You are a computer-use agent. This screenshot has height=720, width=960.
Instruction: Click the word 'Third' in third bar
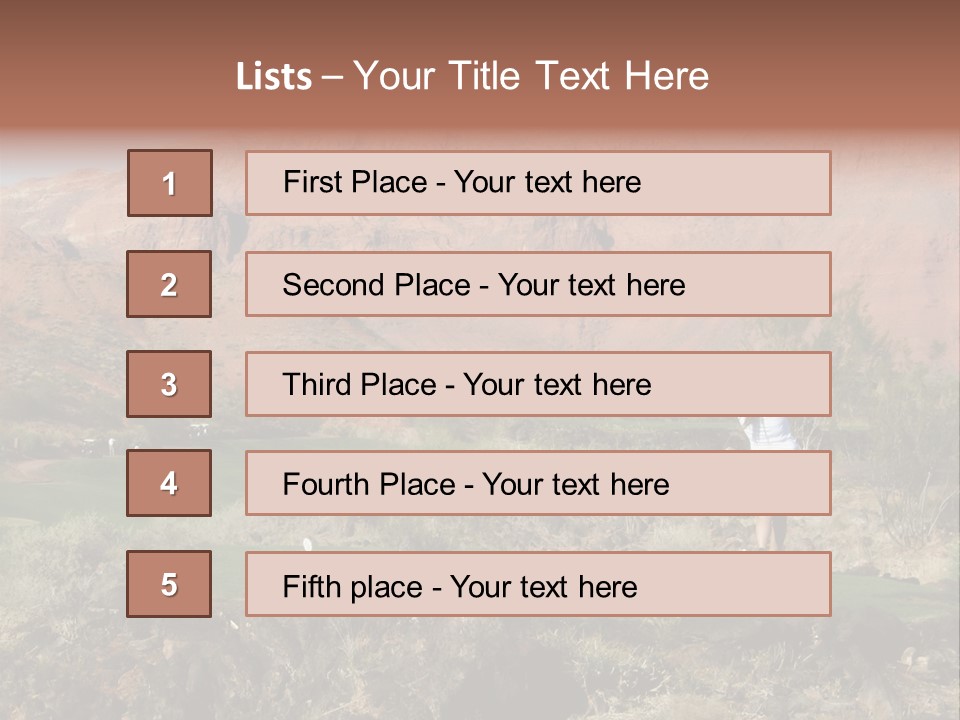(316, 384)
